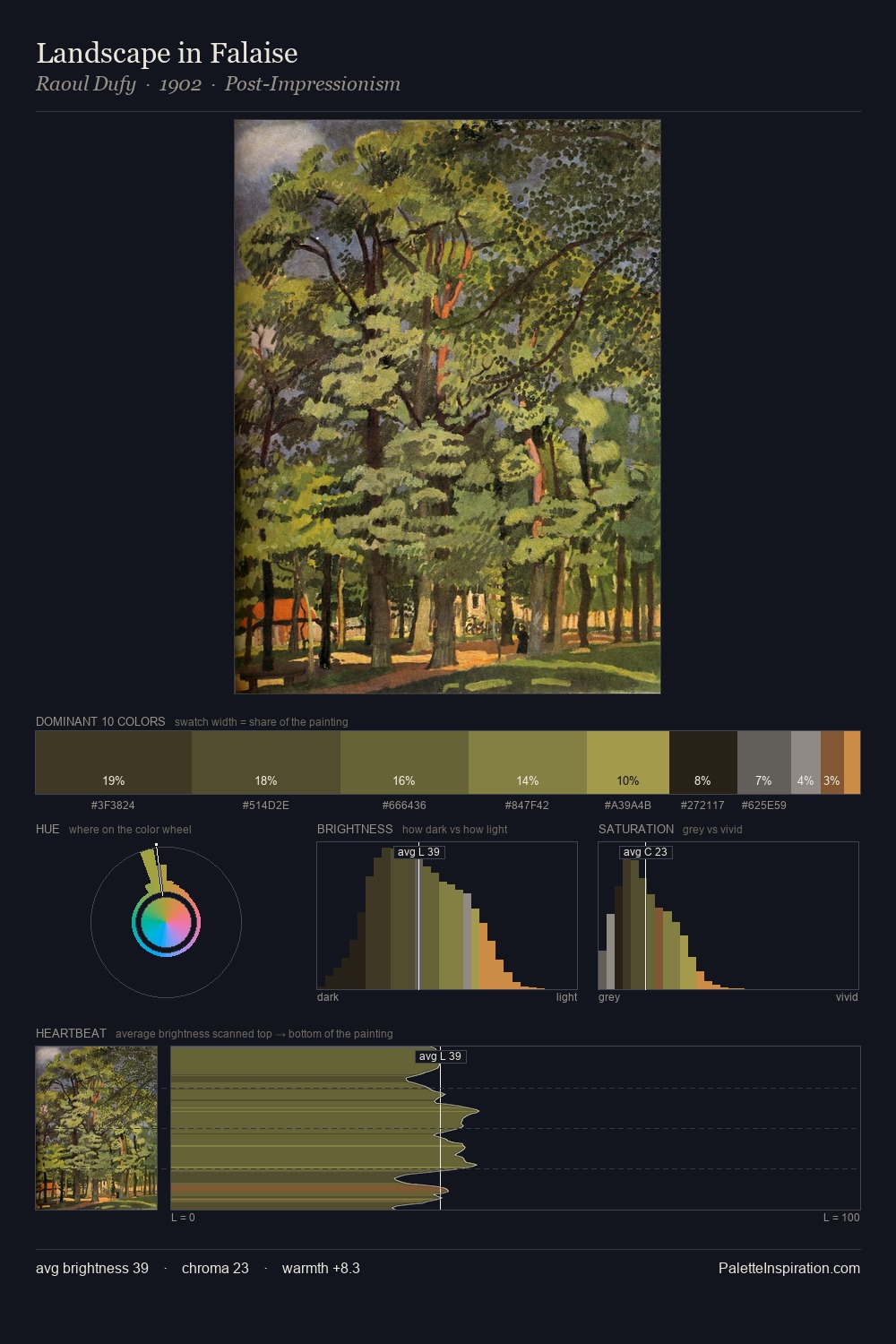Viewport: 896px width, 1344px height.
Task: Click the 'avg L 39' label in Brightness histogram
Action: point(419,852)
